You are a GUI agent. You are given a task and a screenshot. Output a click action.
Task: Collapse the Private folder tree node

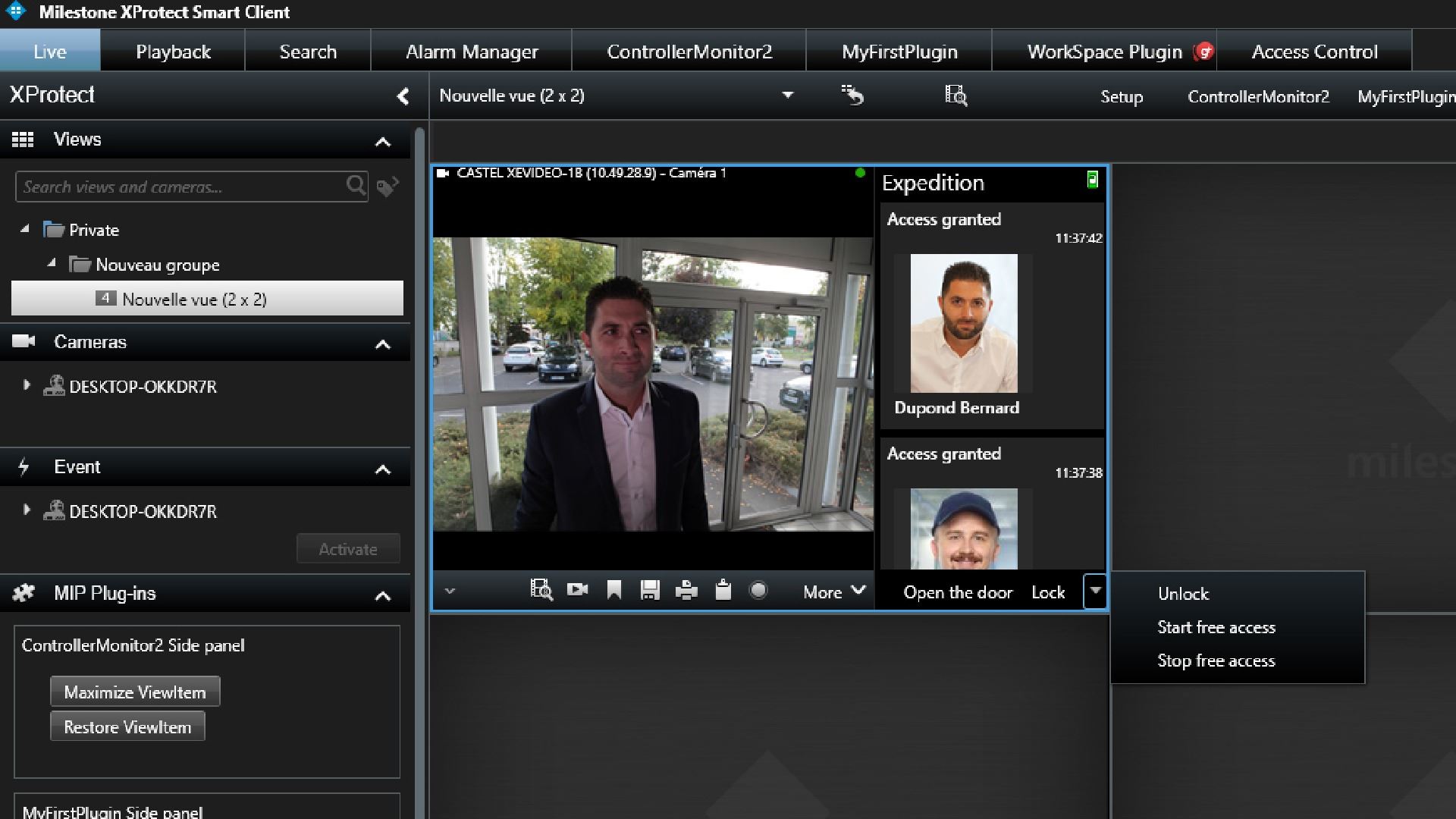click(24, 228)
